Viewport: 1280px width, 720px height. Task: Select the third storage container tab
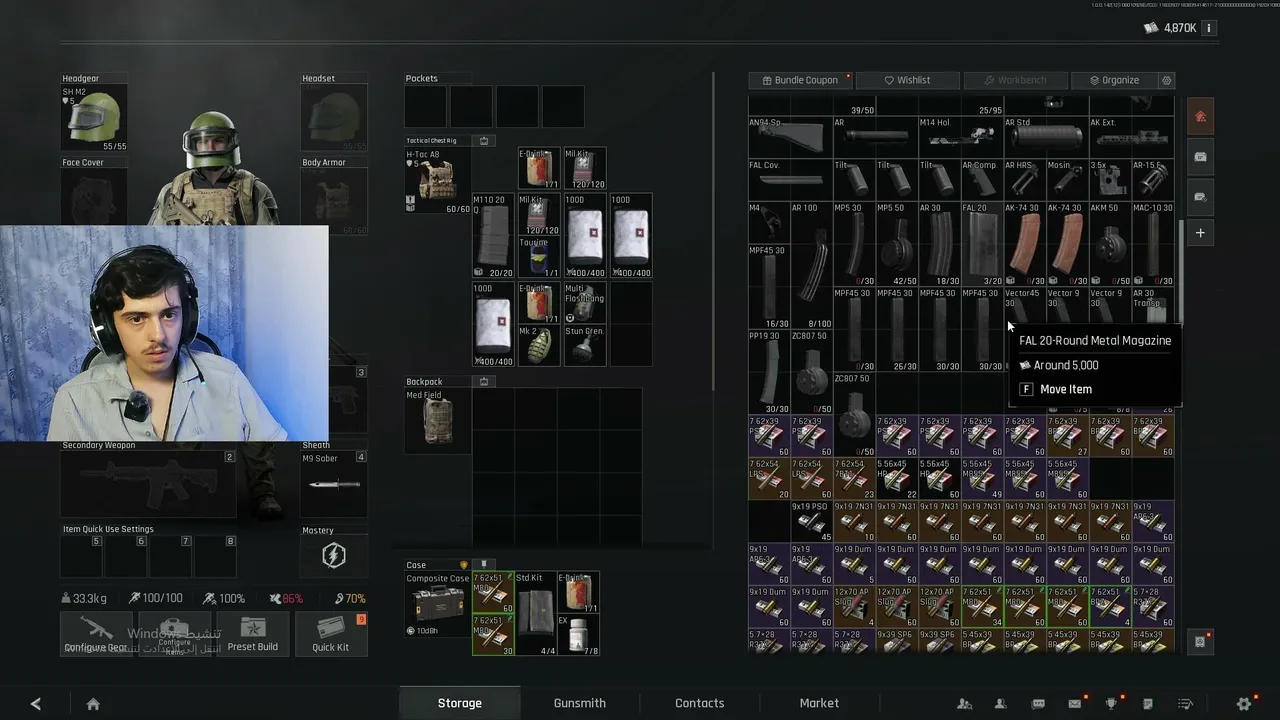click(x=1200, y=195)
